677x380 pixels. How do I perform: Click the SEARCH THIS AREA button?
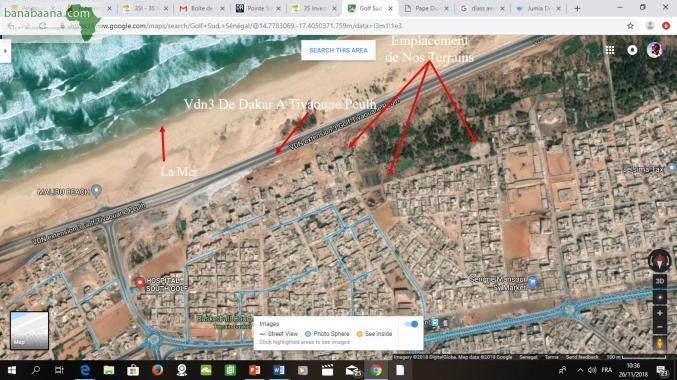pos(338,51)
